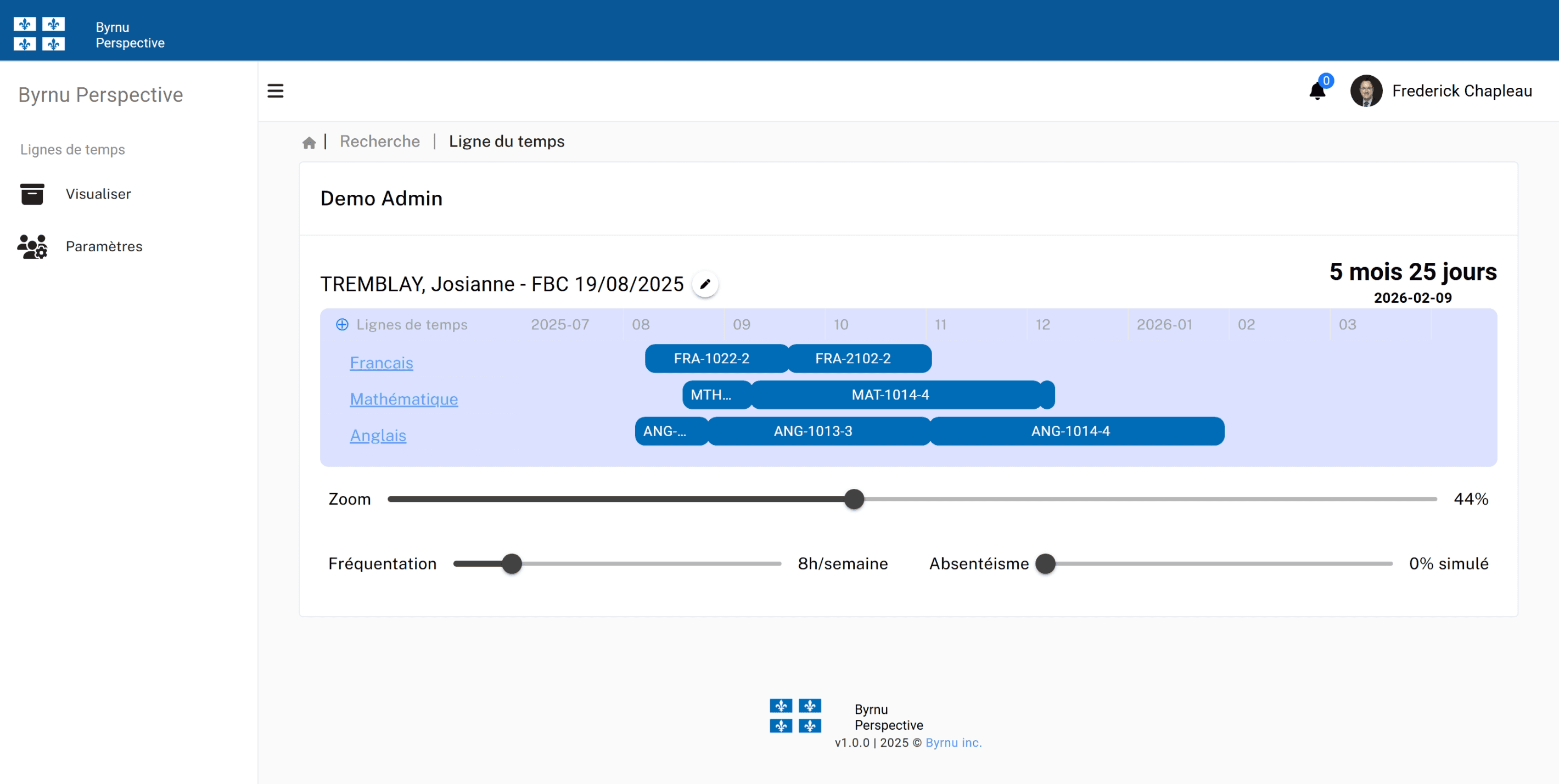Click the Paramètres users-gear icon
Image resolution: width=1559 pixels, height=784 pixels.
[32, 246]
